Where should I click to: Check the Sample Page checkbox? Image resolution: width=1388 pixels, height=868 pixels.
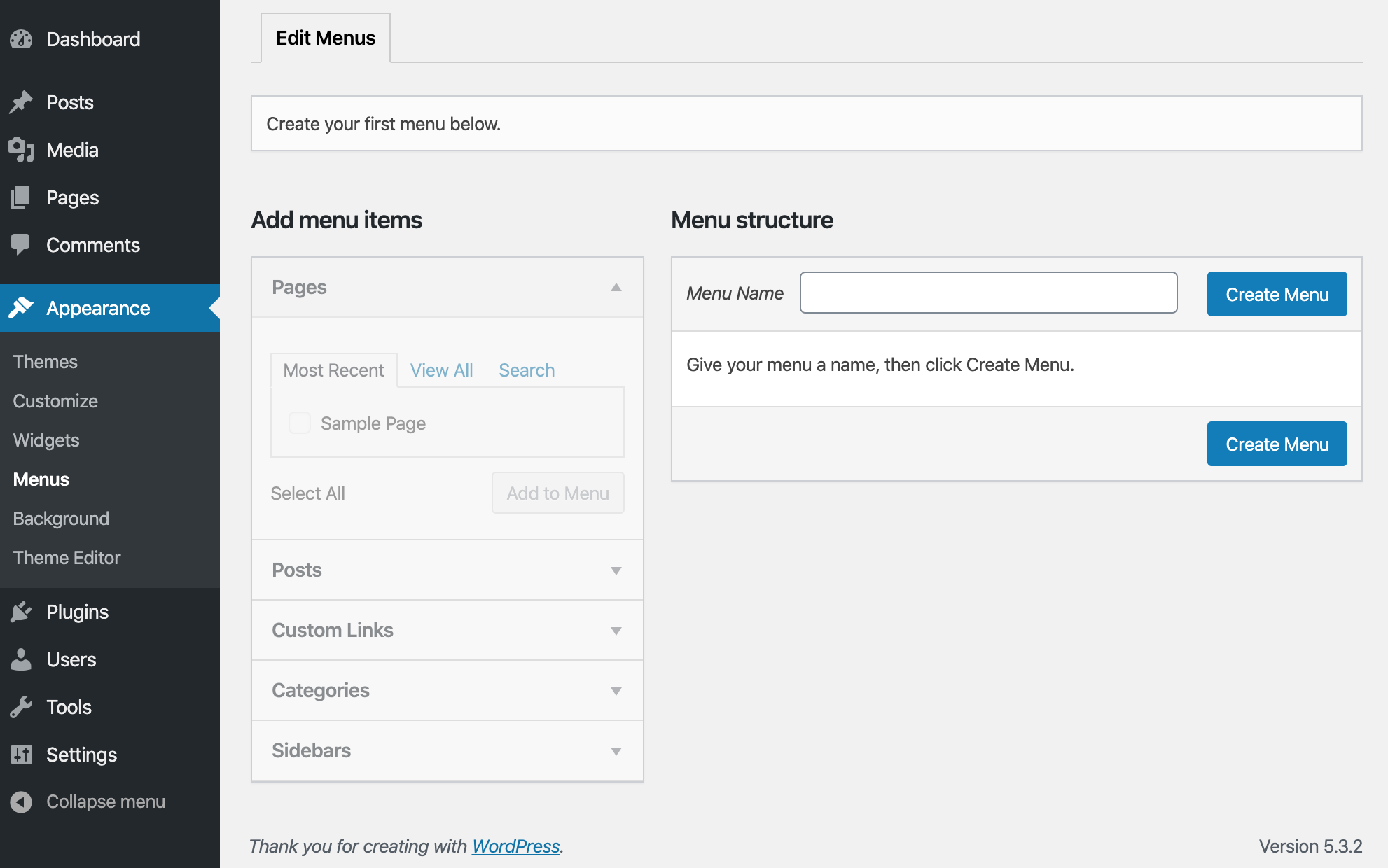[x=300, y=423]
